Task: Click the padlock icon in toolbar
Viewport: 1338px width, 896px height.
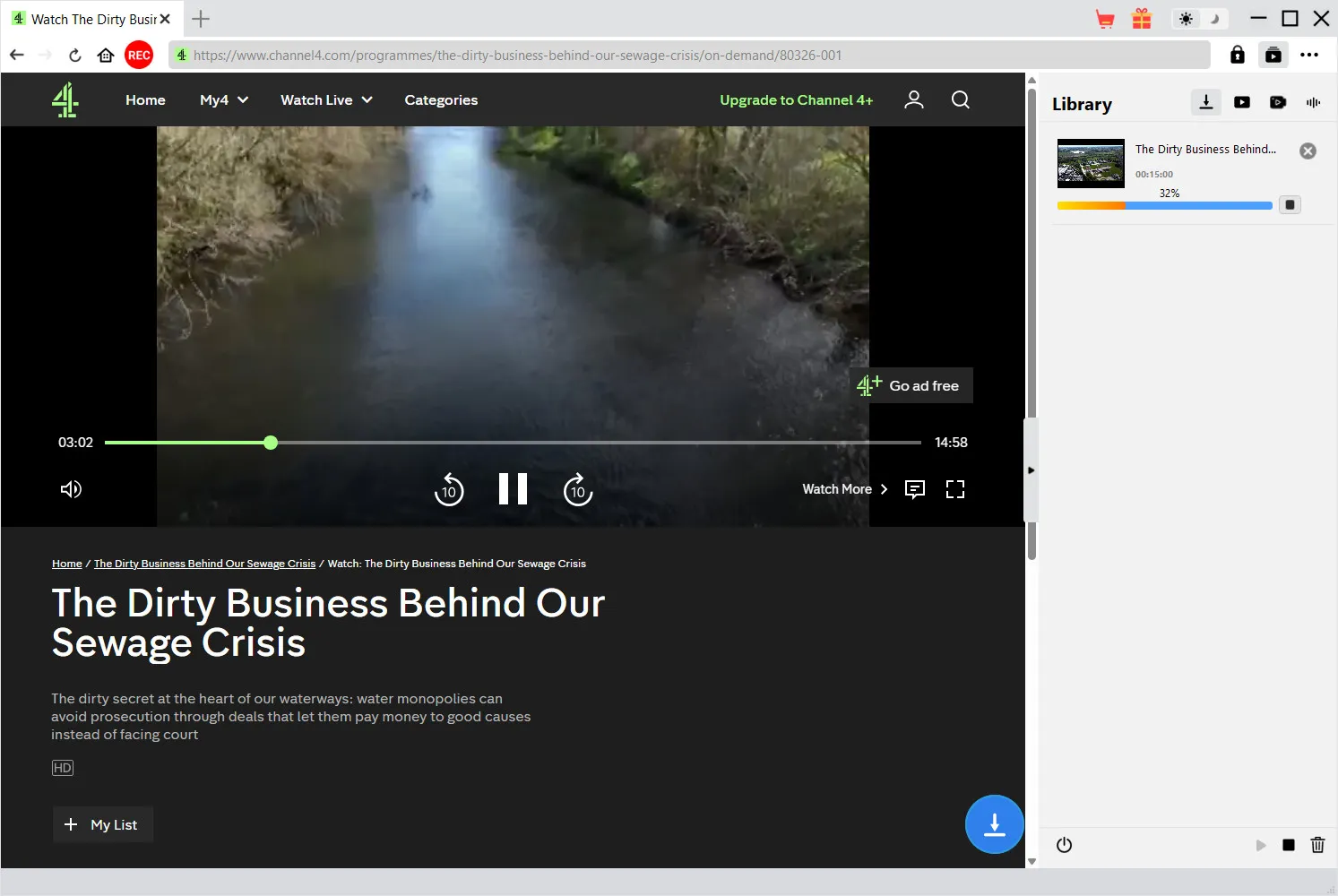Action: pos(1238,55)
